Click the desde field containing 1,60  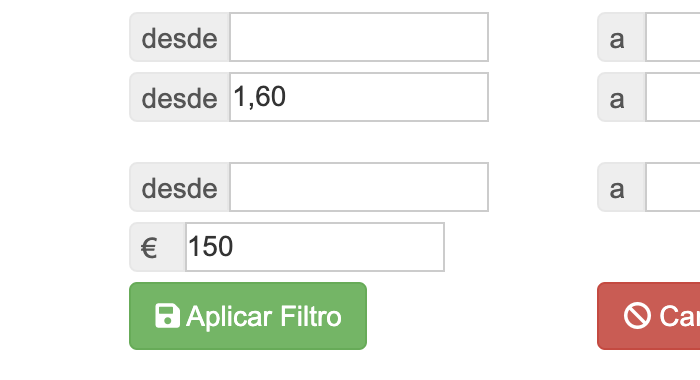point(359,97)
